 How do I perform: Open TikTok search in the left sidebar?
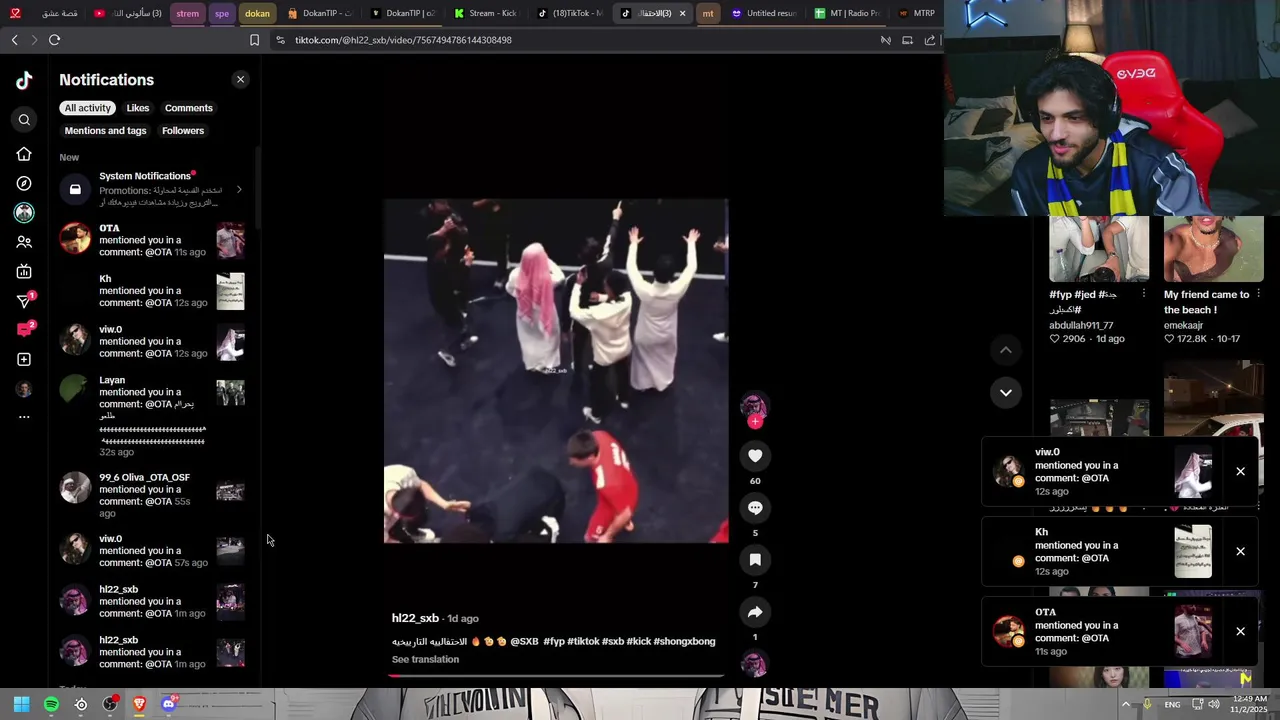click(x=24, y=120)
